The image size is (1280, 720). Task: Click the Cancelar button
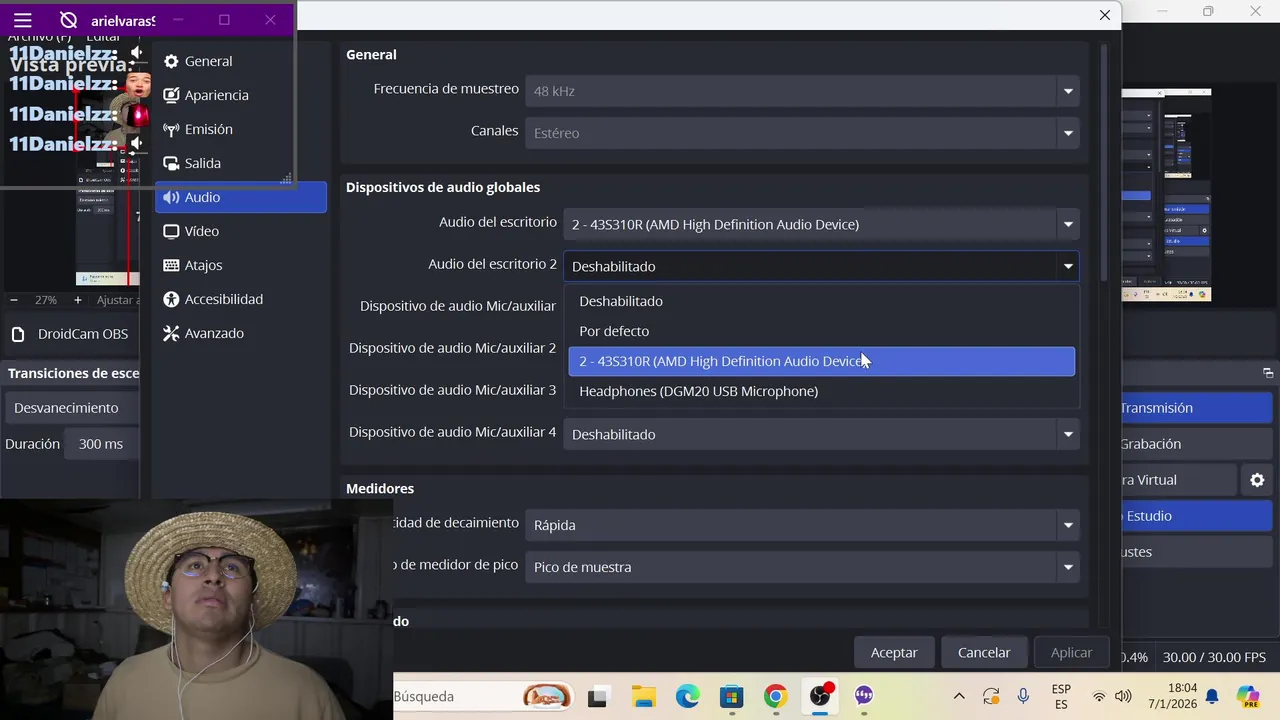pyautogui.click(x=984, y=652)
